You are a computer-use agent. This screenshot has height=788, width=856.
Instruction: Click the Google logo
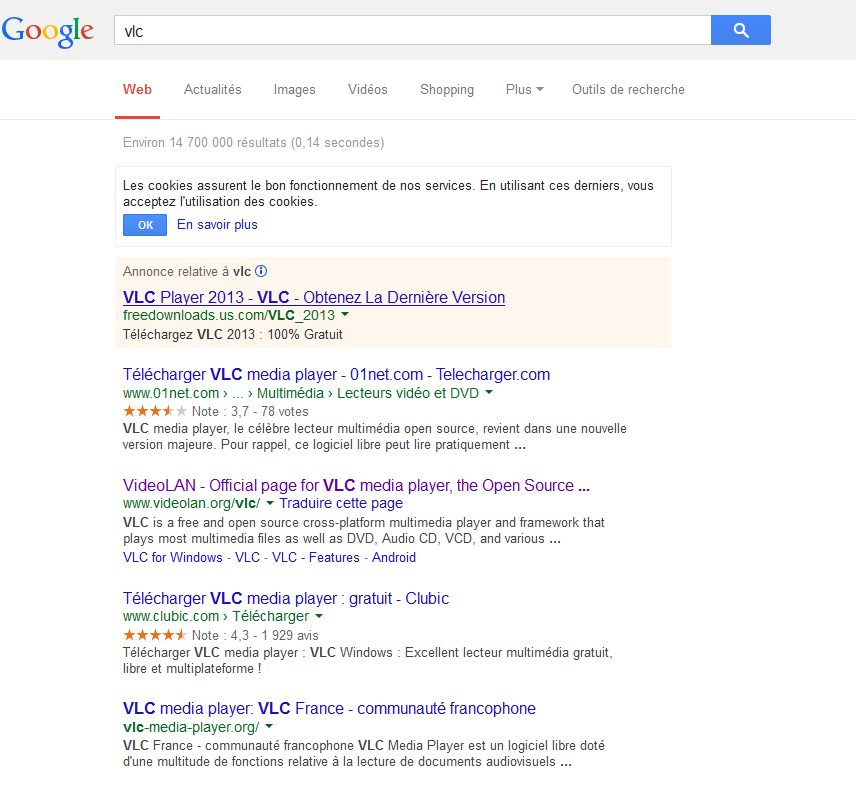(47, 31)
